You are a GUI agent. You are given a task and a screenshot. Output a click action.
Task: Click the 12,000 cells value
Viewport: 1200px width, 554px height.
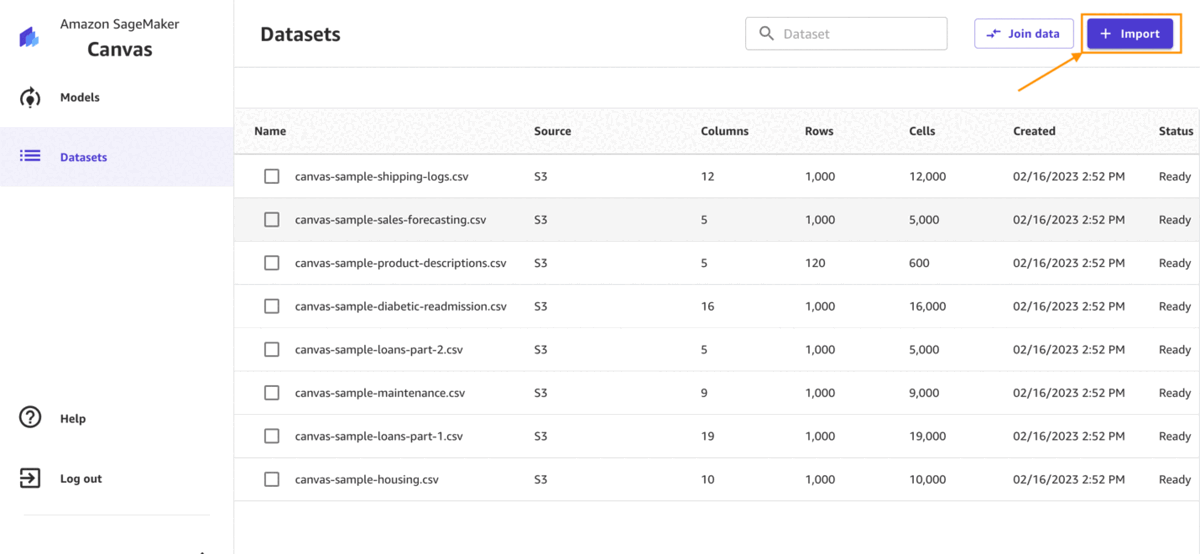927,176
